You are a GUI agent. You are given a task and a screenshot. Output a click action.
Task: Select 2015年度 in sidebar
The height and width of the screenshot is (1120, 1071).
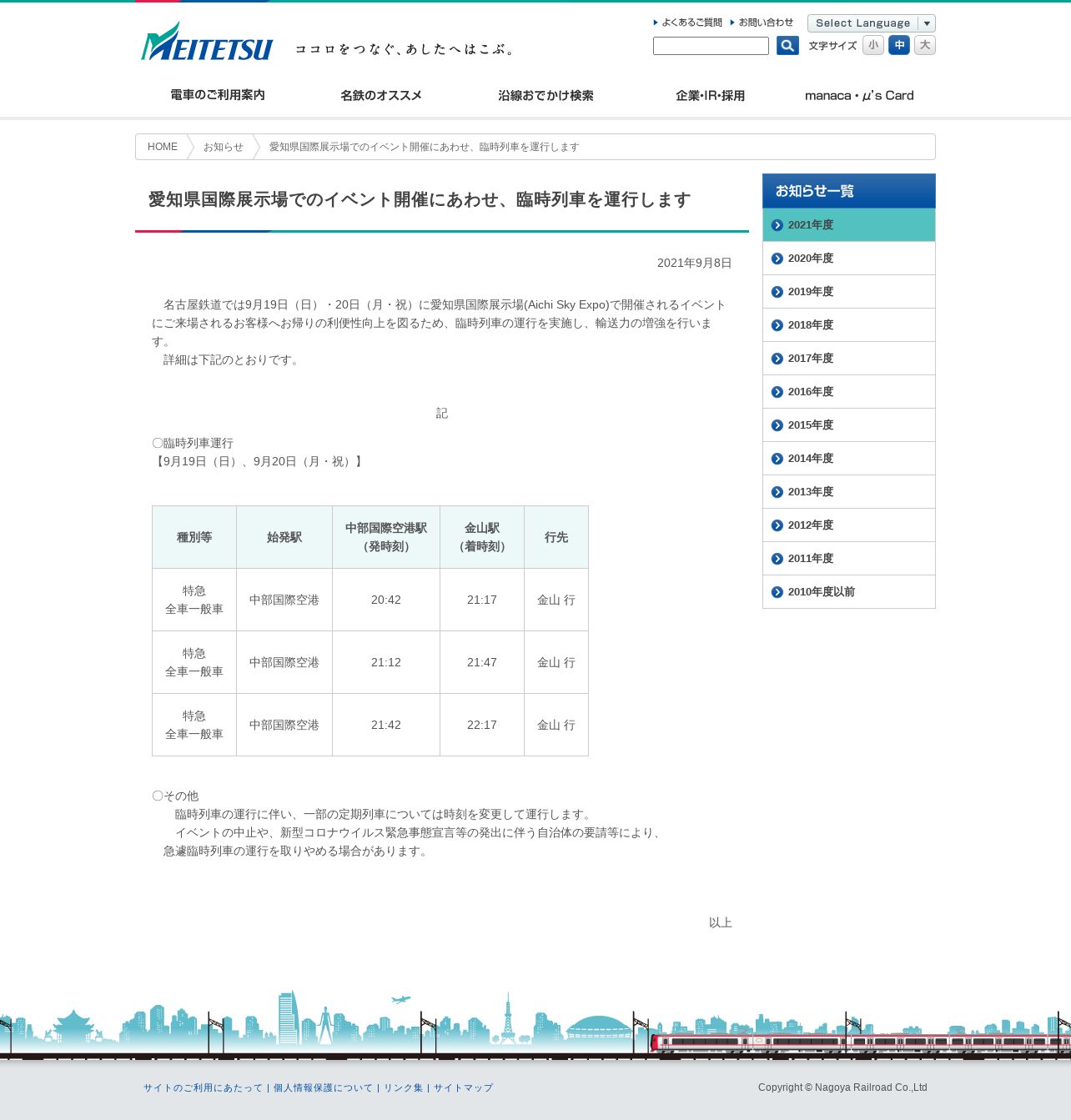pos(849,425)
